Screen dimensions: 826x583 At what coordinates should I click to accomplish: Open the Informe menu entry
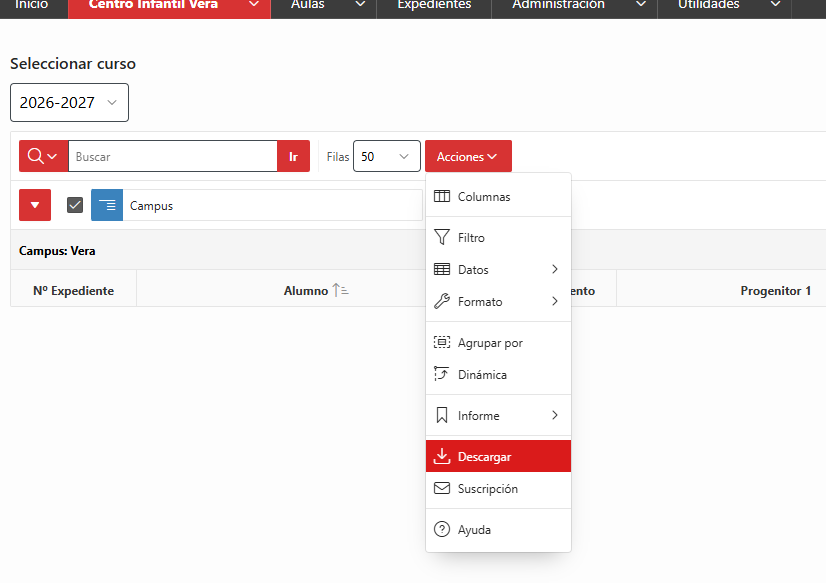(498, 416)
